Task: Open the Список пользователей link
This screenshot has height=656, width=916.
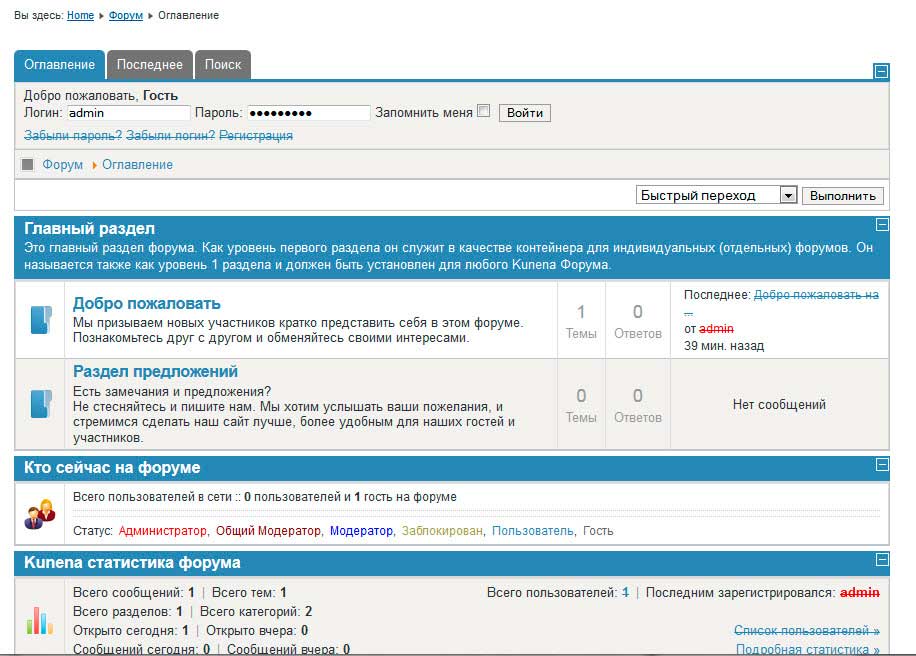Action: pos(807,631)
